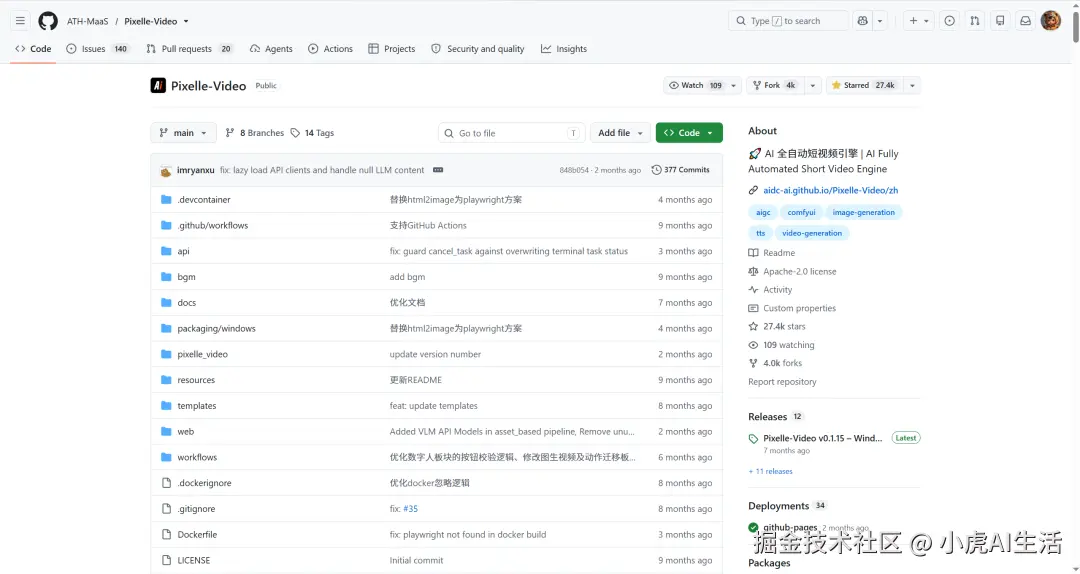Screen dimensions: 1080x574
Task: Open the Actions tab
Action: [x=331, y=49]
